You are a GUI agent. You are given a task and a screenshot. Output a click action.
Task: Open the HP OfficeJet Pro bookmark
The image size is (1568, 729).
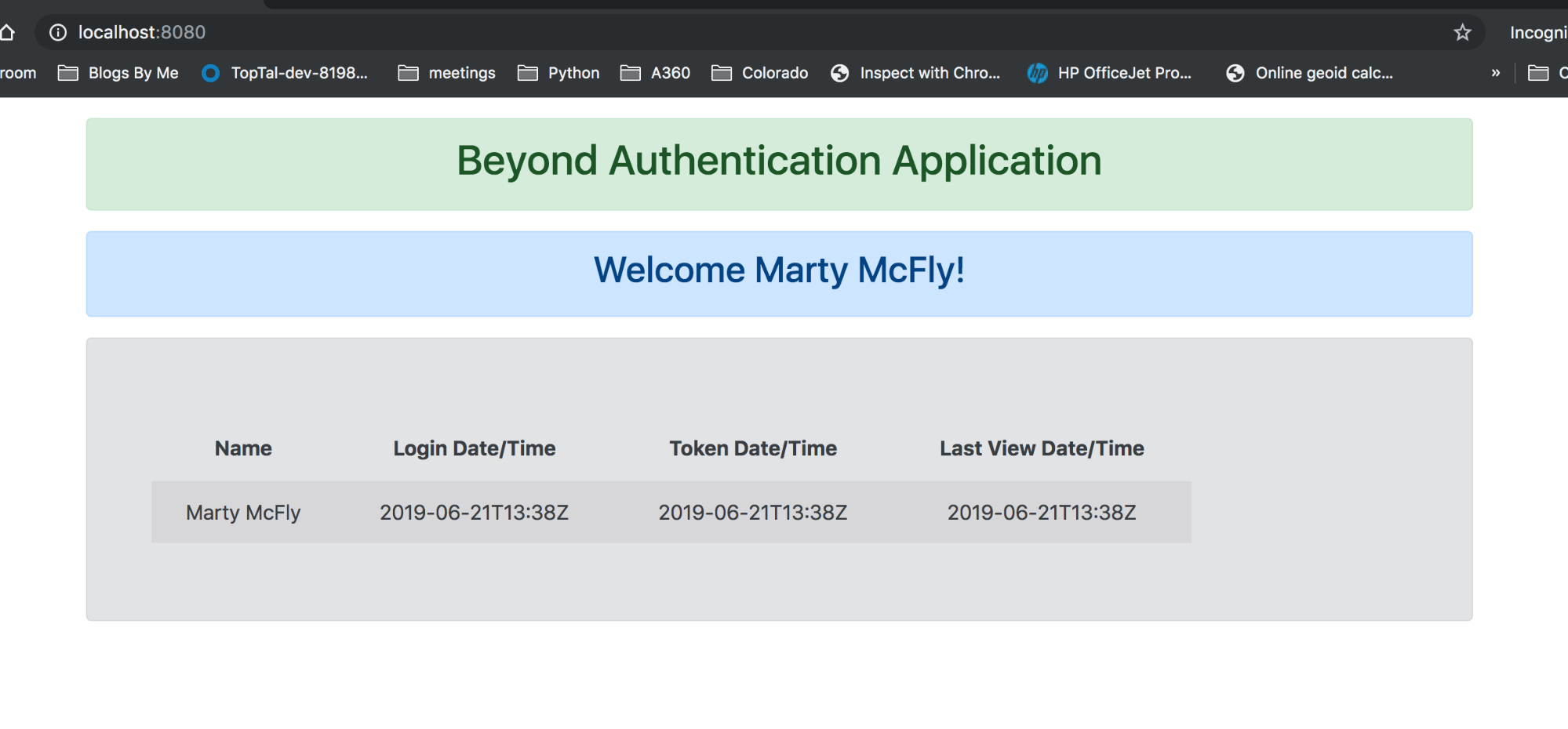(x=1110, y=73)
